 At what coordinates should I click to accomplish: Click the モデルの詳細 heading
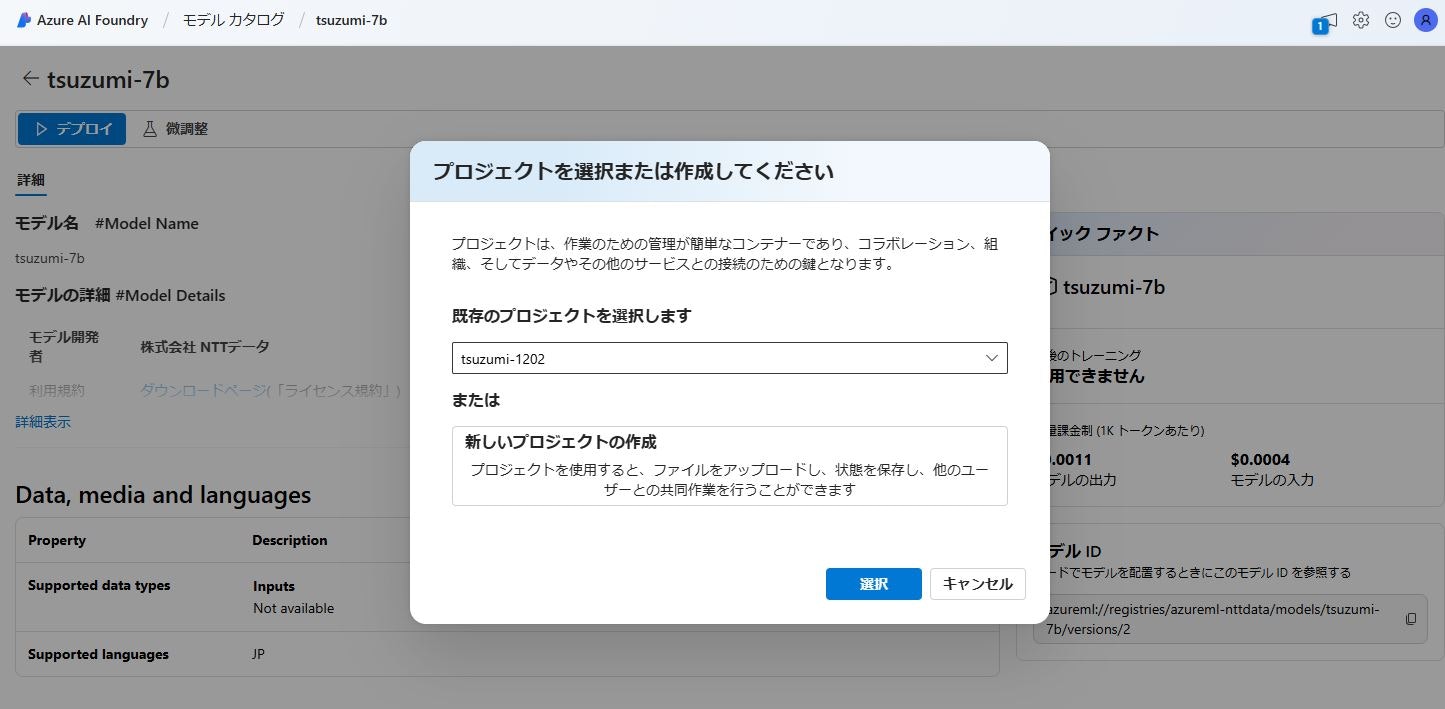point(63,295)
